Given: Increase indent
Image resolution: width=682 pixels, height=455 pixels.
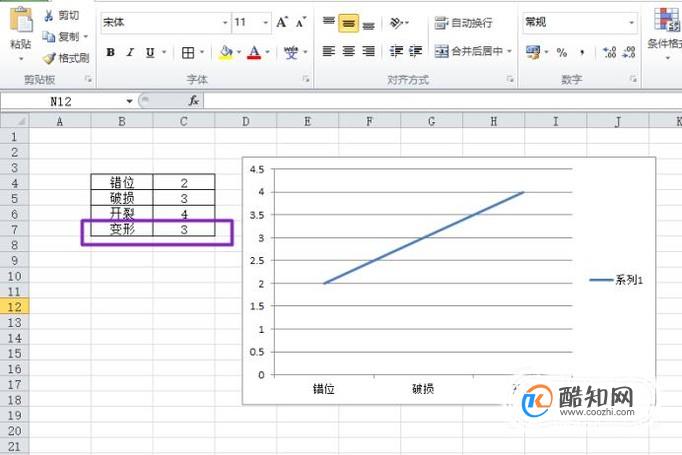Looking at the screenshot, I should 415,51.
